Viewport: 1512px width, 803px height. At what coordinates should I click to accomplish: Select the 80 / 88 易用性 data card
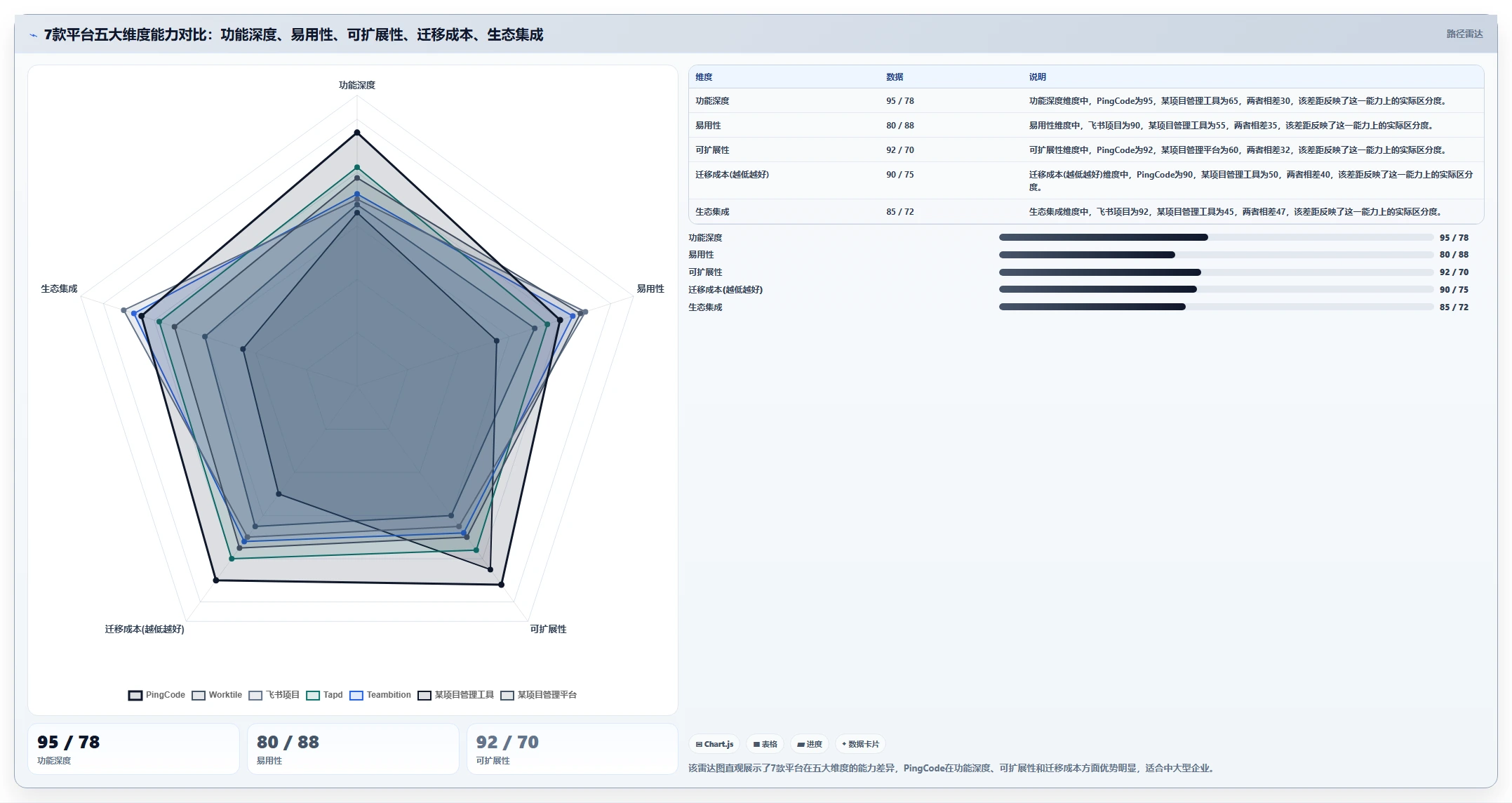point(353,749)
